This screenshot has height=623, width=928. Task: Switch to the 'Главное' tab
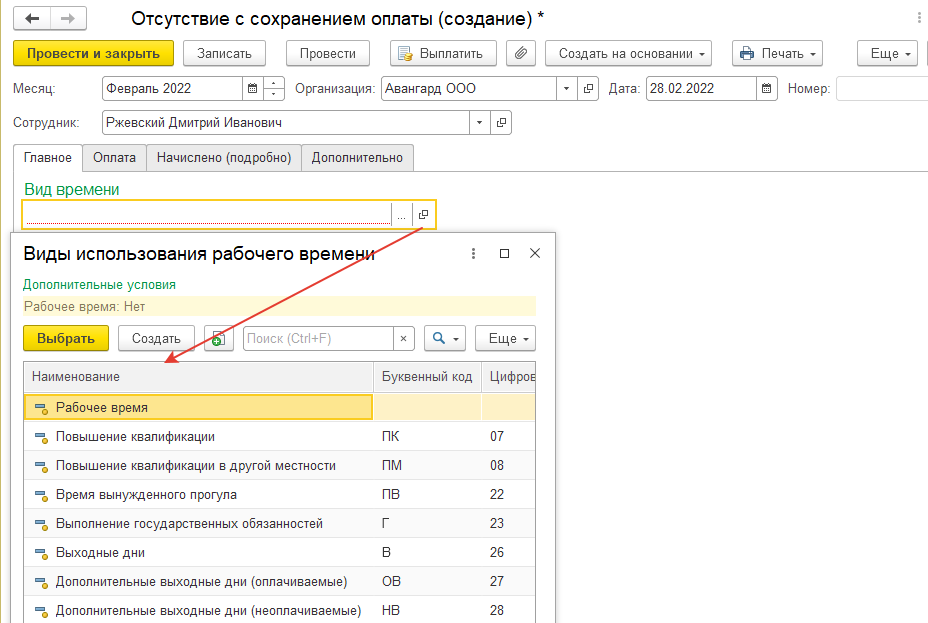48,158
